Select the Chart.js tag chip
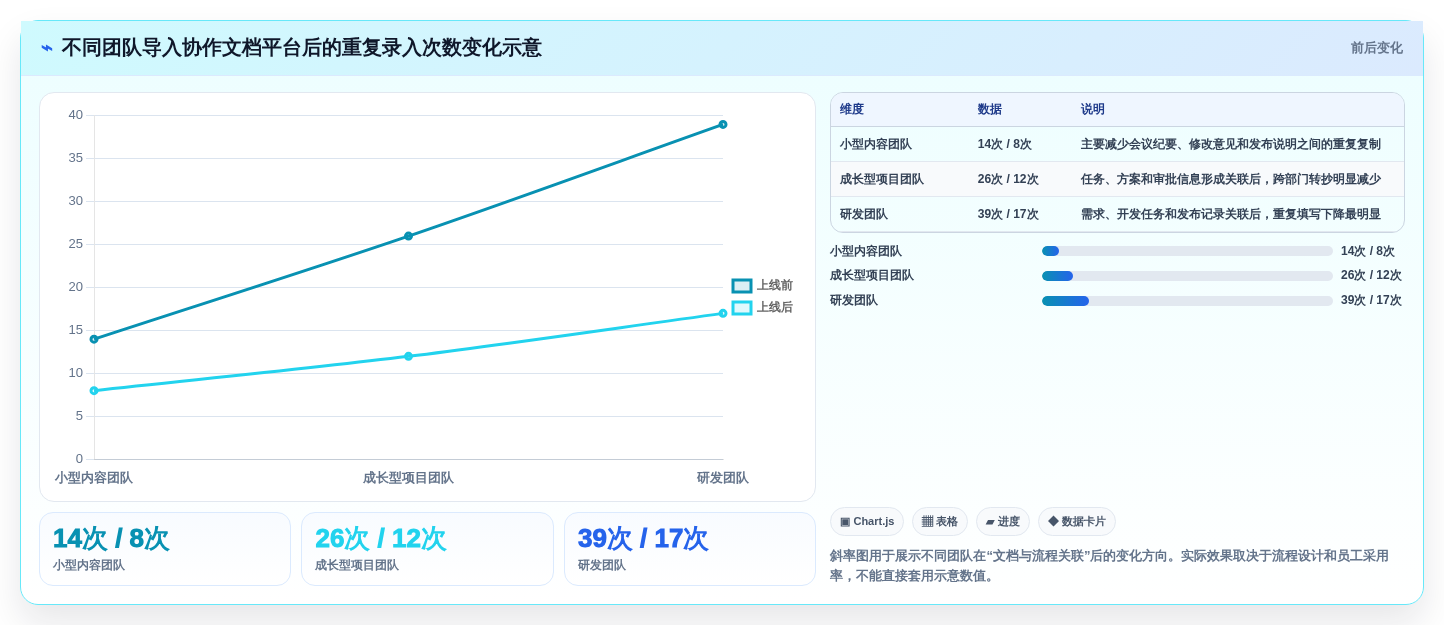 coord(866,522)
